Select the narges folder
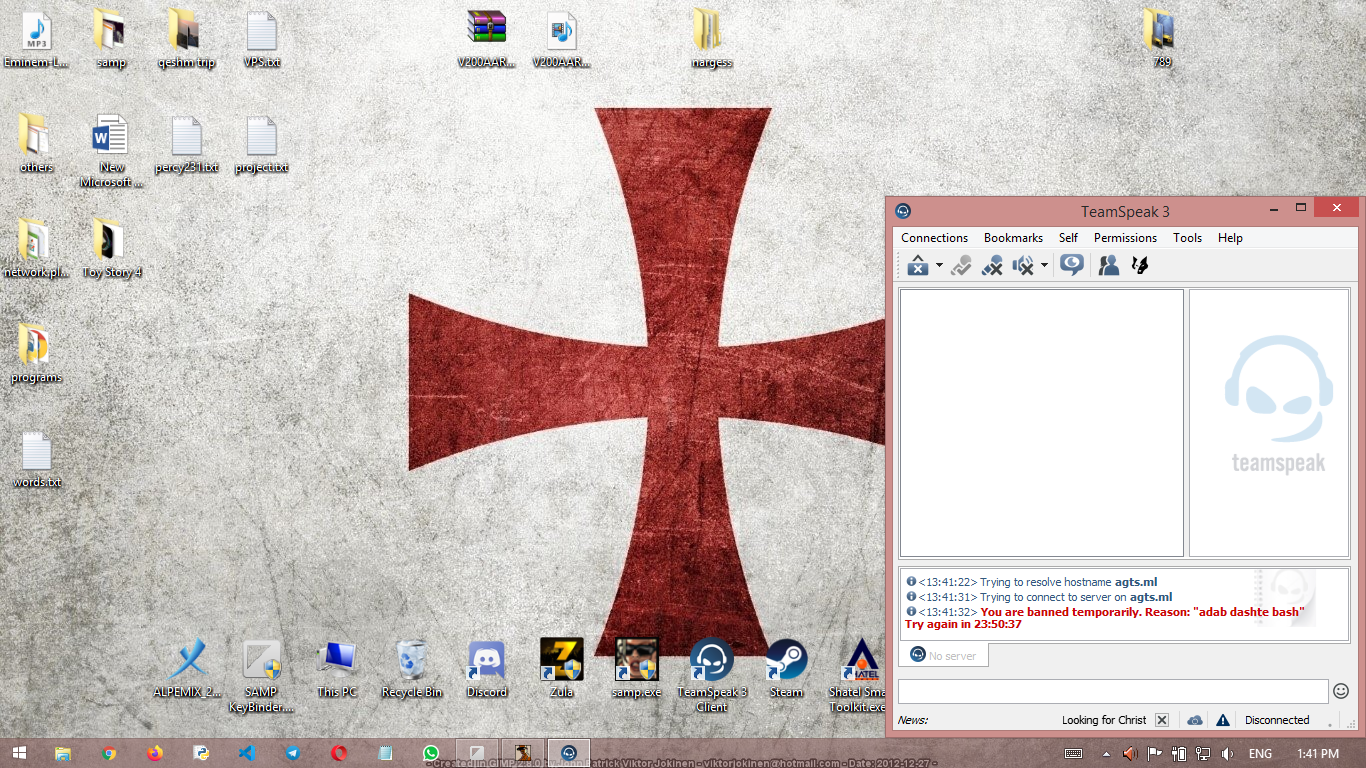1366x768 pixels. [x=711, y=40]
